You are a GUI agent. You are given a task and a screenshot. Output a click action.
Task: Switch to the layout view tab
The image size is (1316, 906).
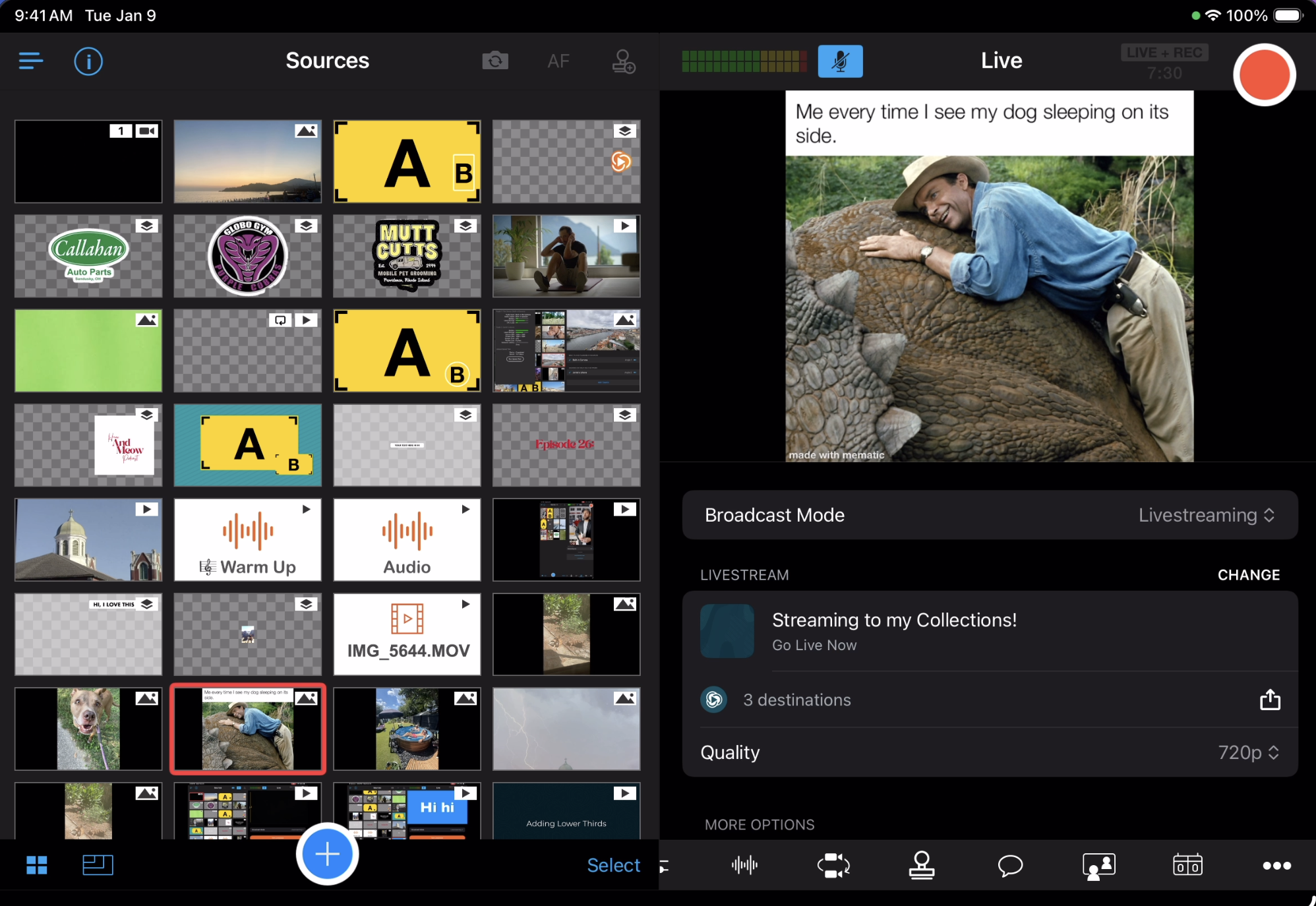98,864
